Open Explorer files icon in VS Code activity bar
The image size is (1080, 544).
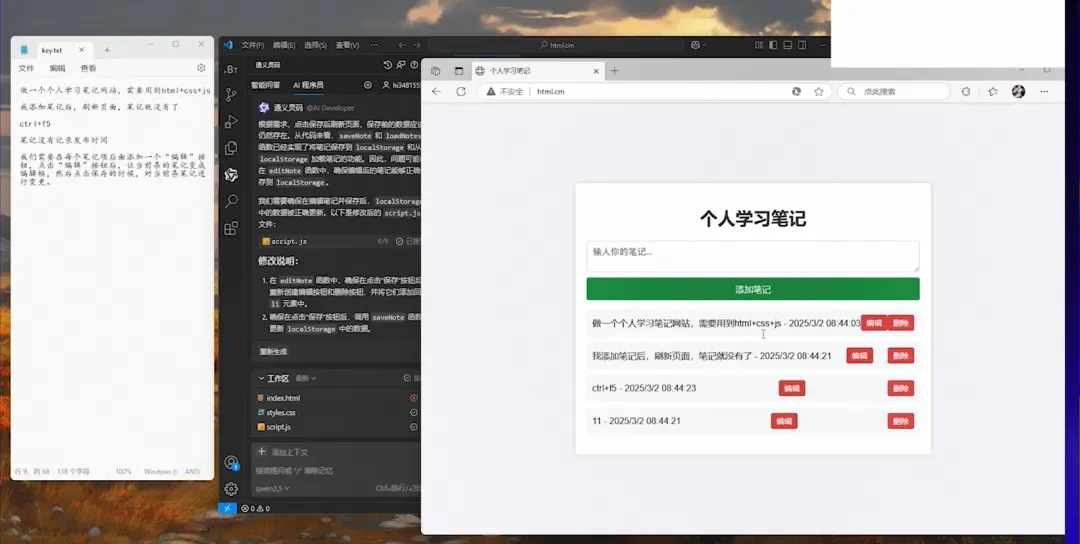[231, 148]
